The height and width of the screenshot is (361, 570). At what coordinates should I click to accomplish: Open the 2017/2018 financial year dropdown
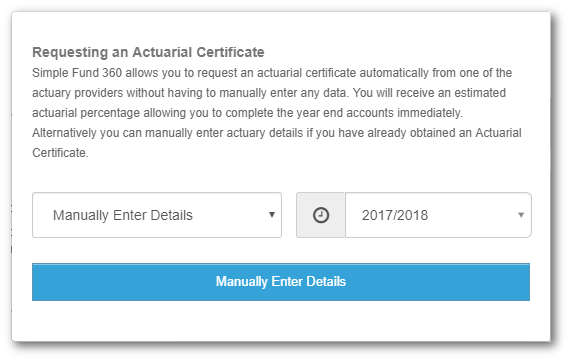point(438,215)
